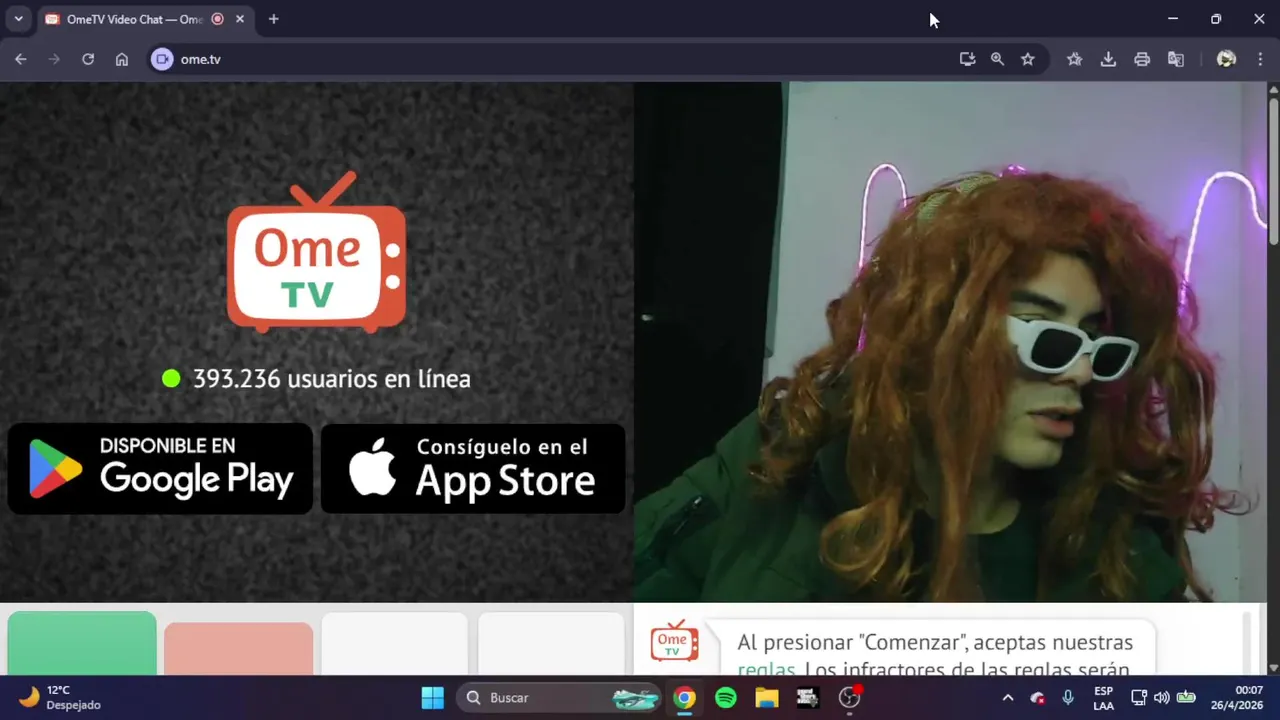Image resolution: width=1280 pixels, height=720 pixels.
Task: Open the translate page icon
Action: (x=1176, y=59)
